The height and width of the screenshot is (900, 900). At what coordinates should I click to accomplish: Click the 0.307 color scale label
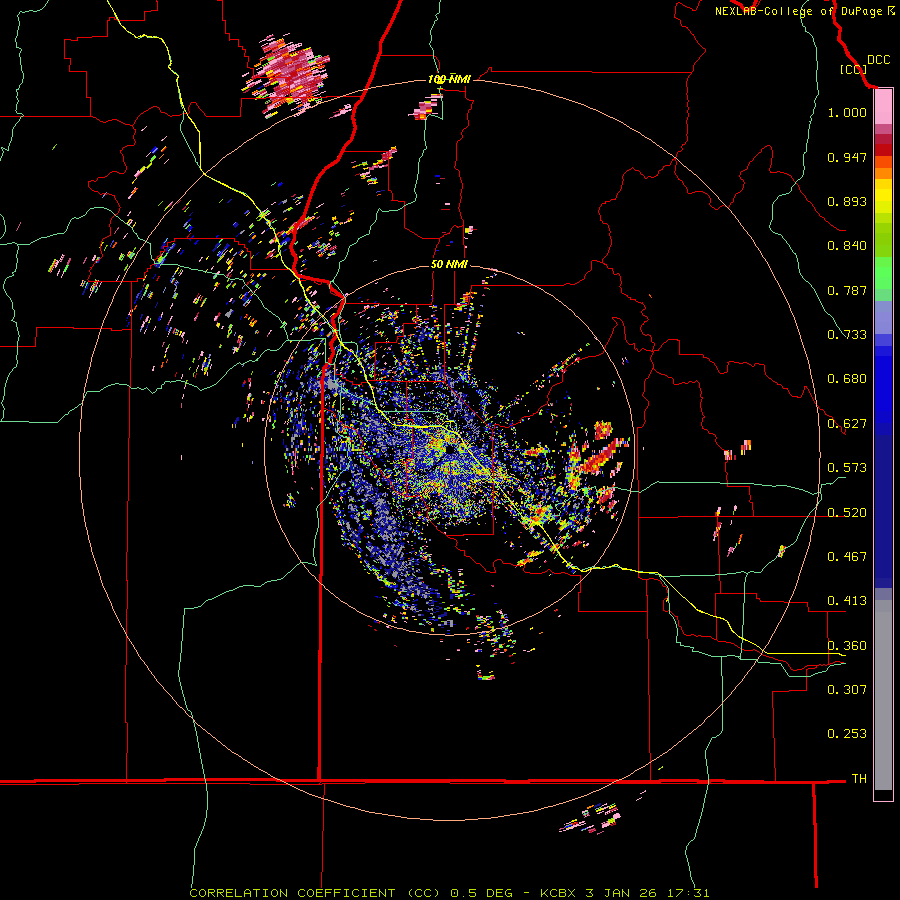[847, 689]
